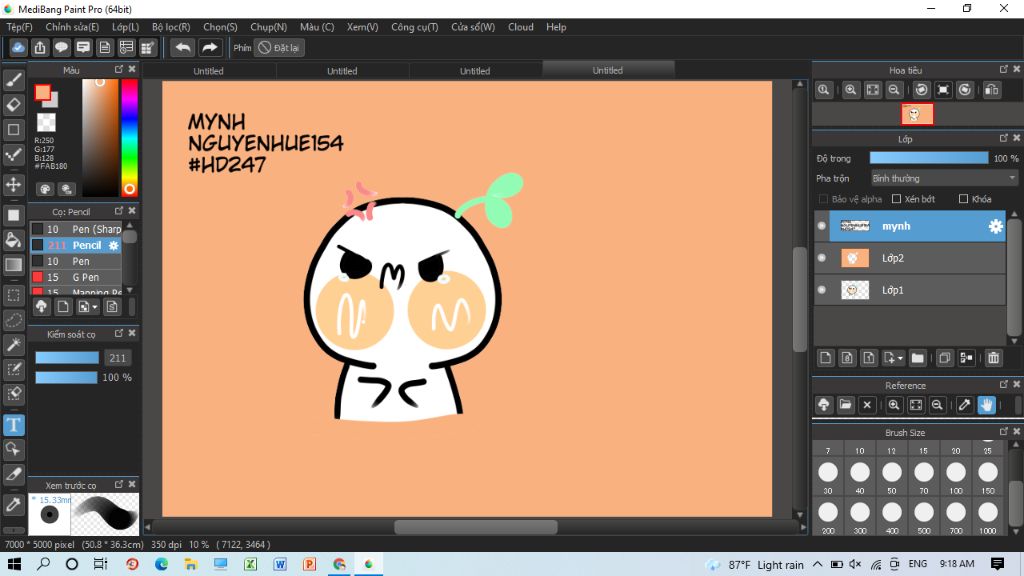The width and height of the screenshot is (1024, 576).
Task: Undock the Brush Size panel
Action: [1004, 432]
